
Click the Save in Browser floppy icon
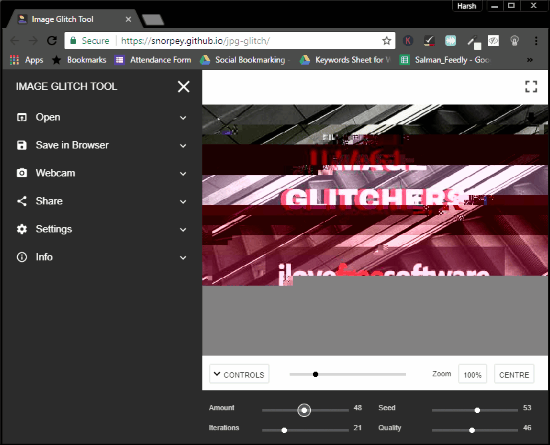(22, 145)
